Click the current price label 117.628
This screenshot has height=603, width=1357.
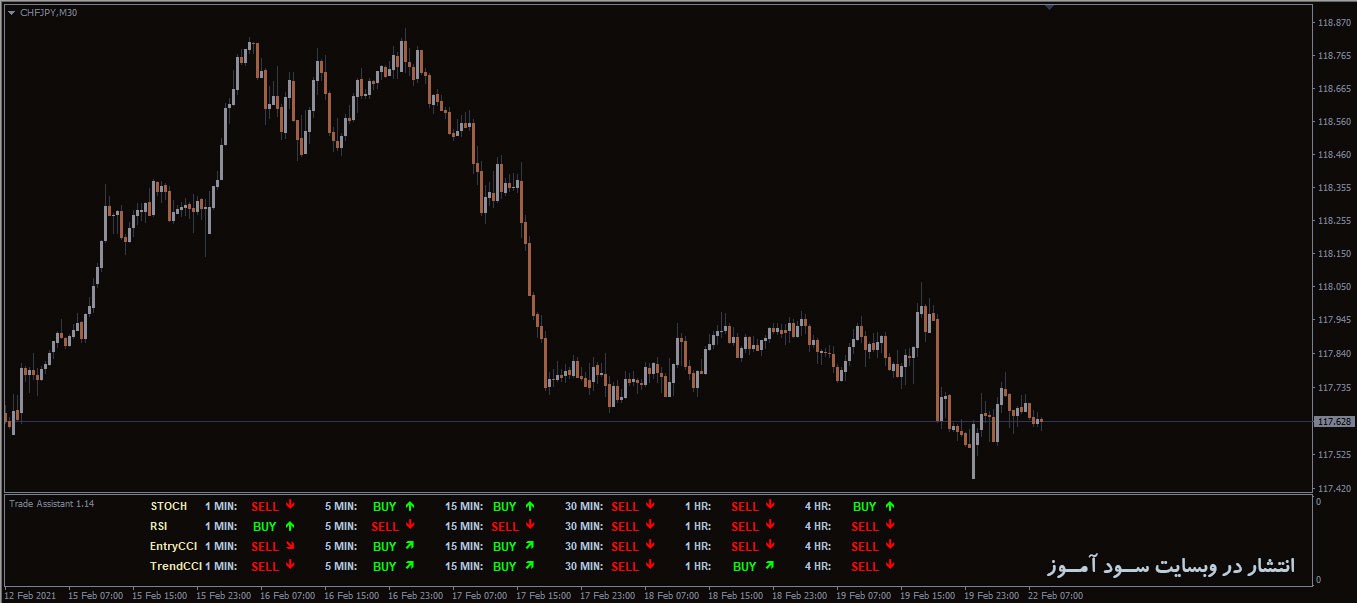click(1334, 422)
